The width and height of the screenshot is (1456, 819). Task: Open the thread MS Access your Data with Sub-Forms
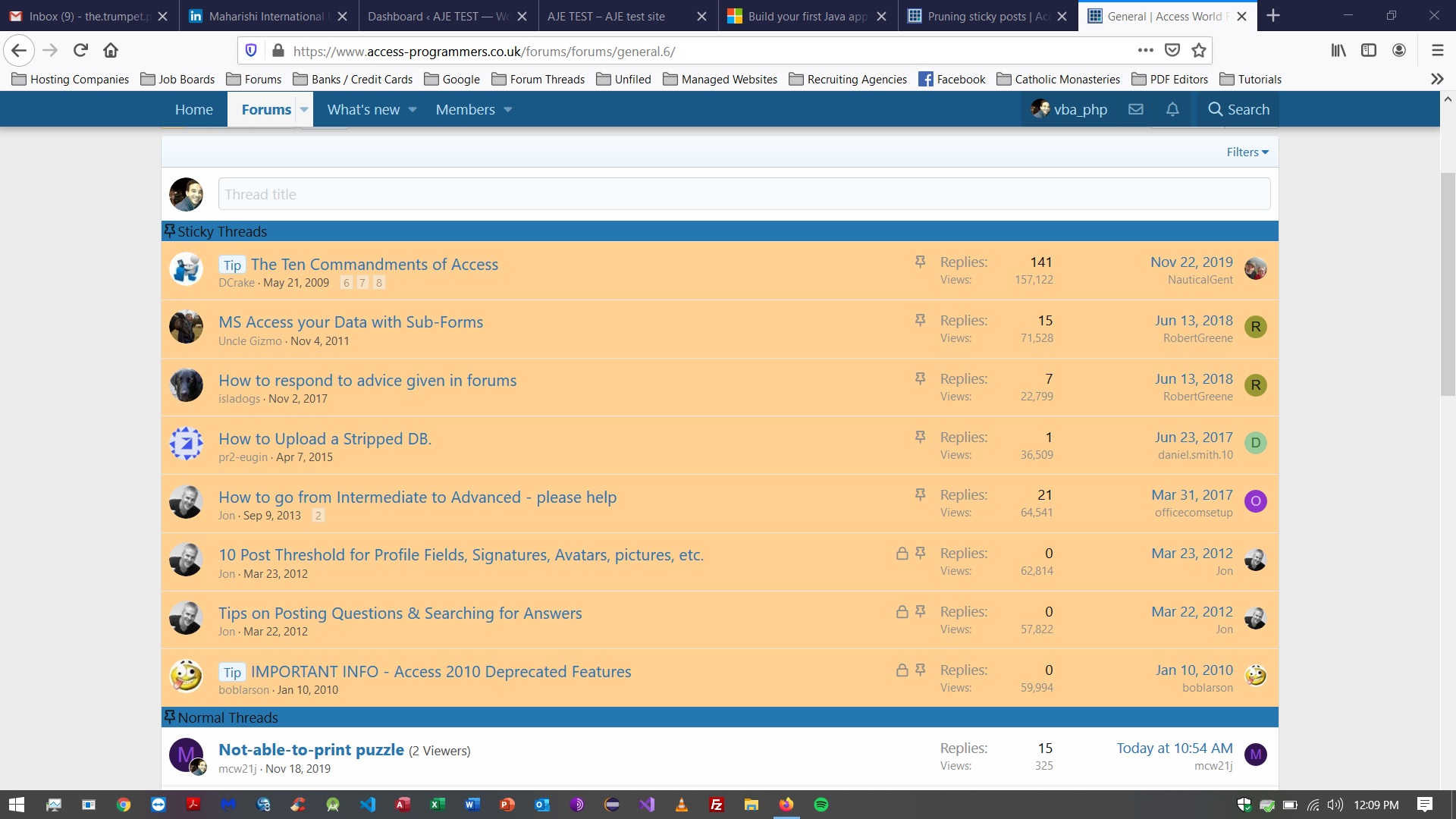pos(350,322)
